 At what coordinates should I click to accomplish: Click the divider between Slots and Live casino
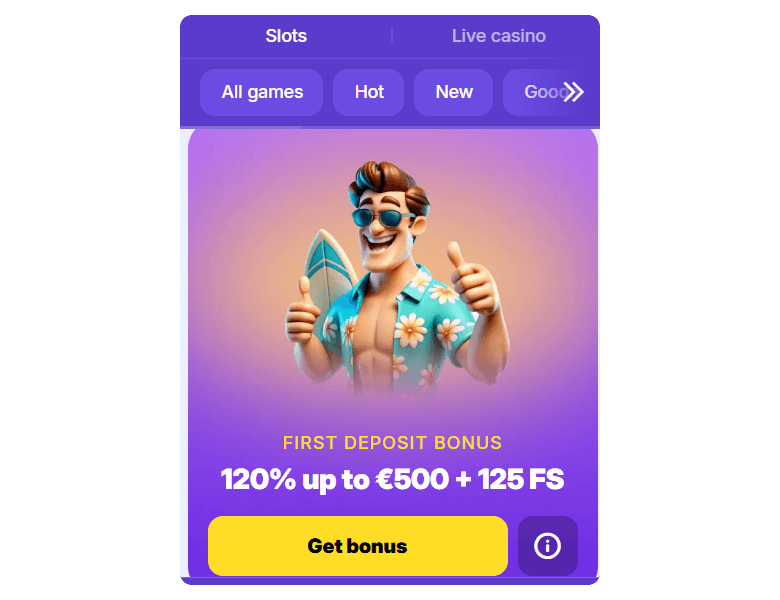tap(392, 36)
